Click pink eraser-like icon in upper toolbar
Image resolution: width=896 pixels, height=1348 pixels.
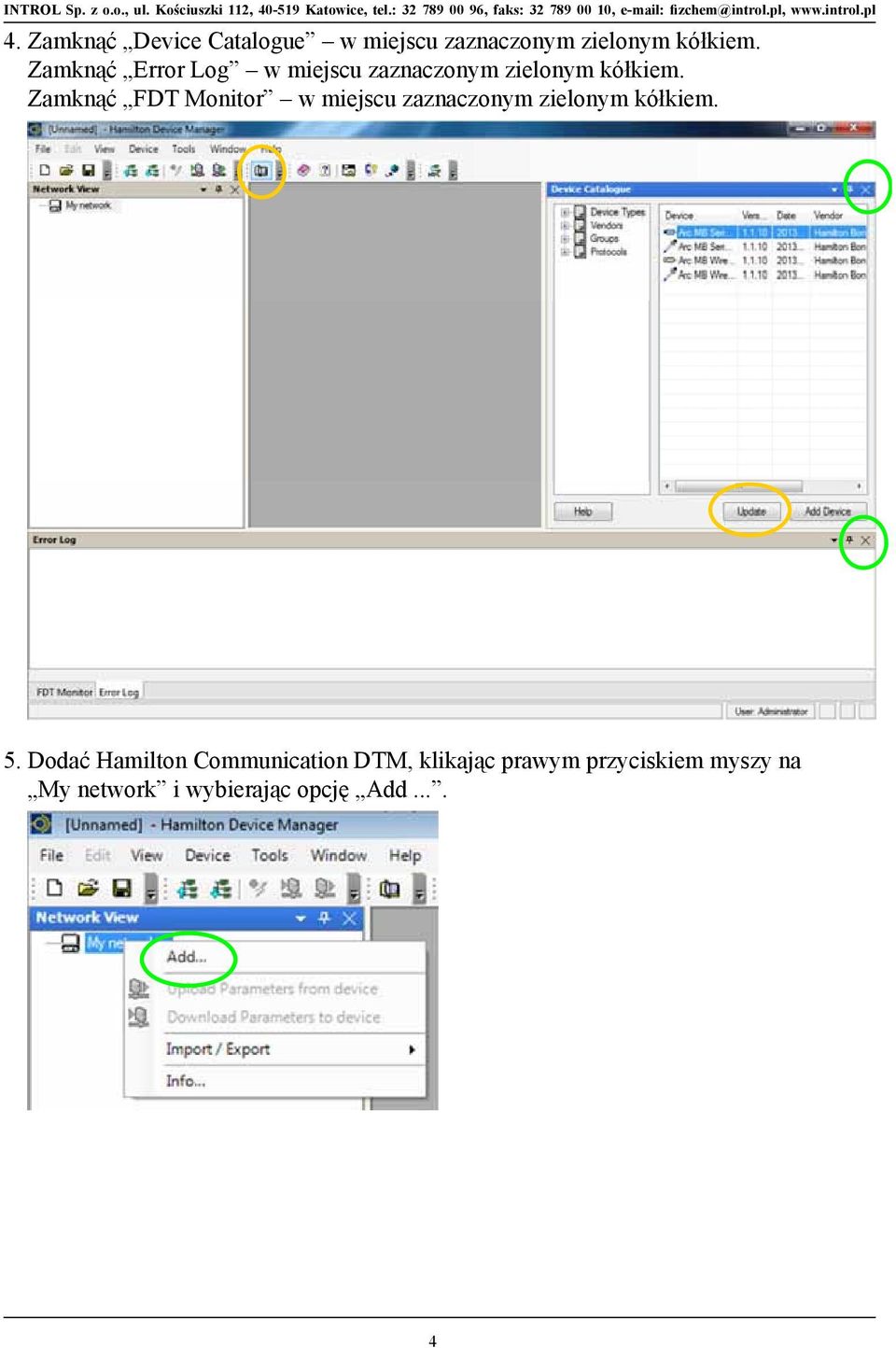[x=303, y=170]
